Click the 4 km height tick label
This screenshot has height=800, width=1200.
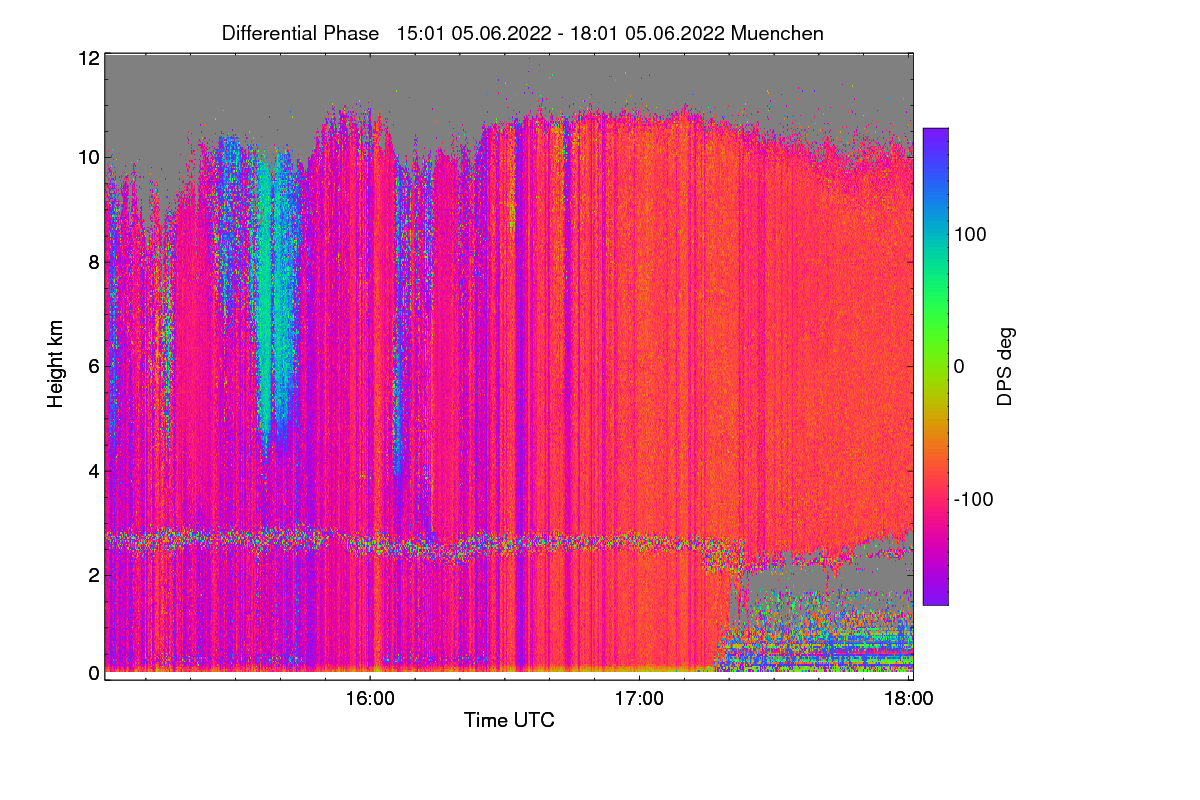(93, 470)
